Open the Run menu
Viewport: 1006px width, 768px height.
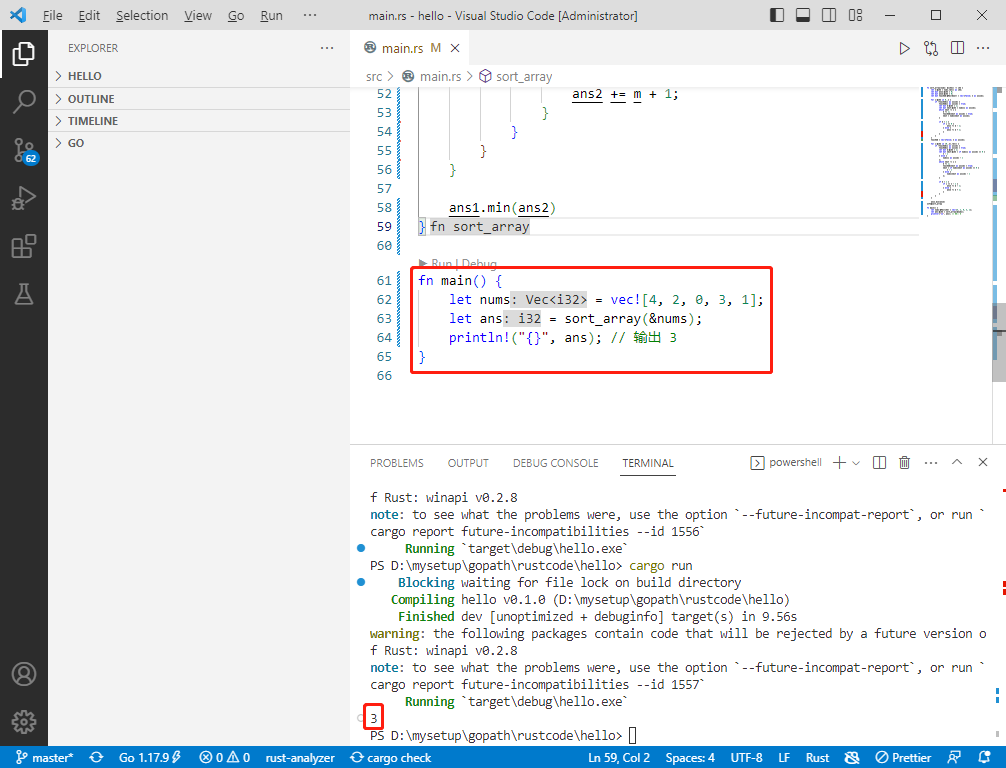click(x=271, y=15)
